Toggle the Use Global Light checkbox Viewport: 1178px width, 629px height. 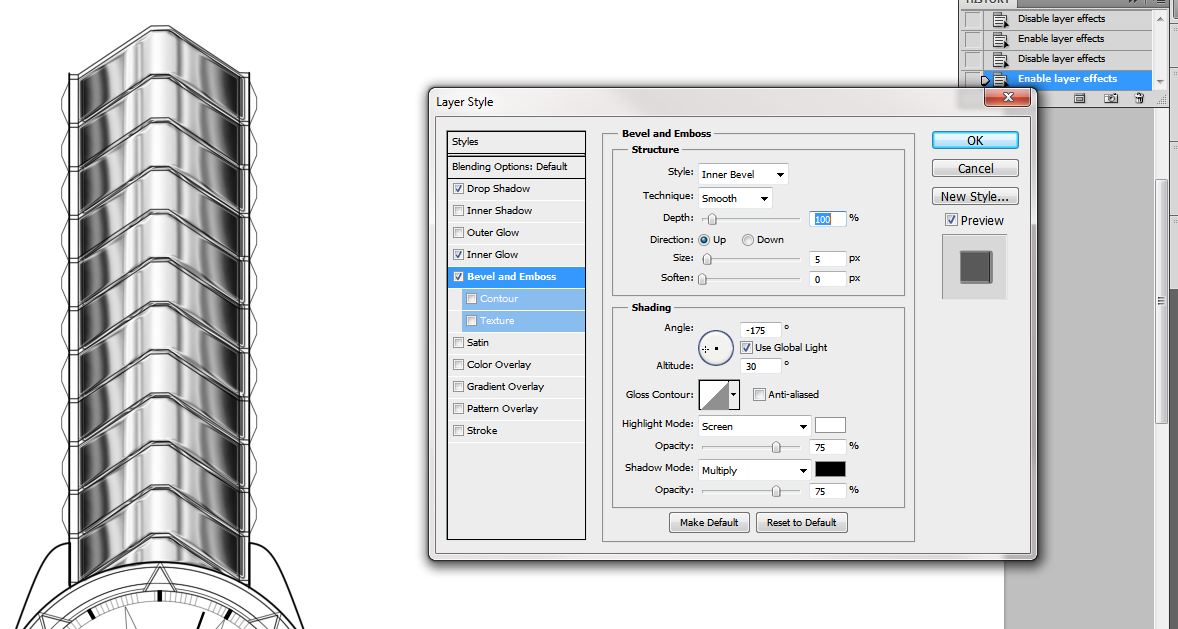[x=746, y=348]
